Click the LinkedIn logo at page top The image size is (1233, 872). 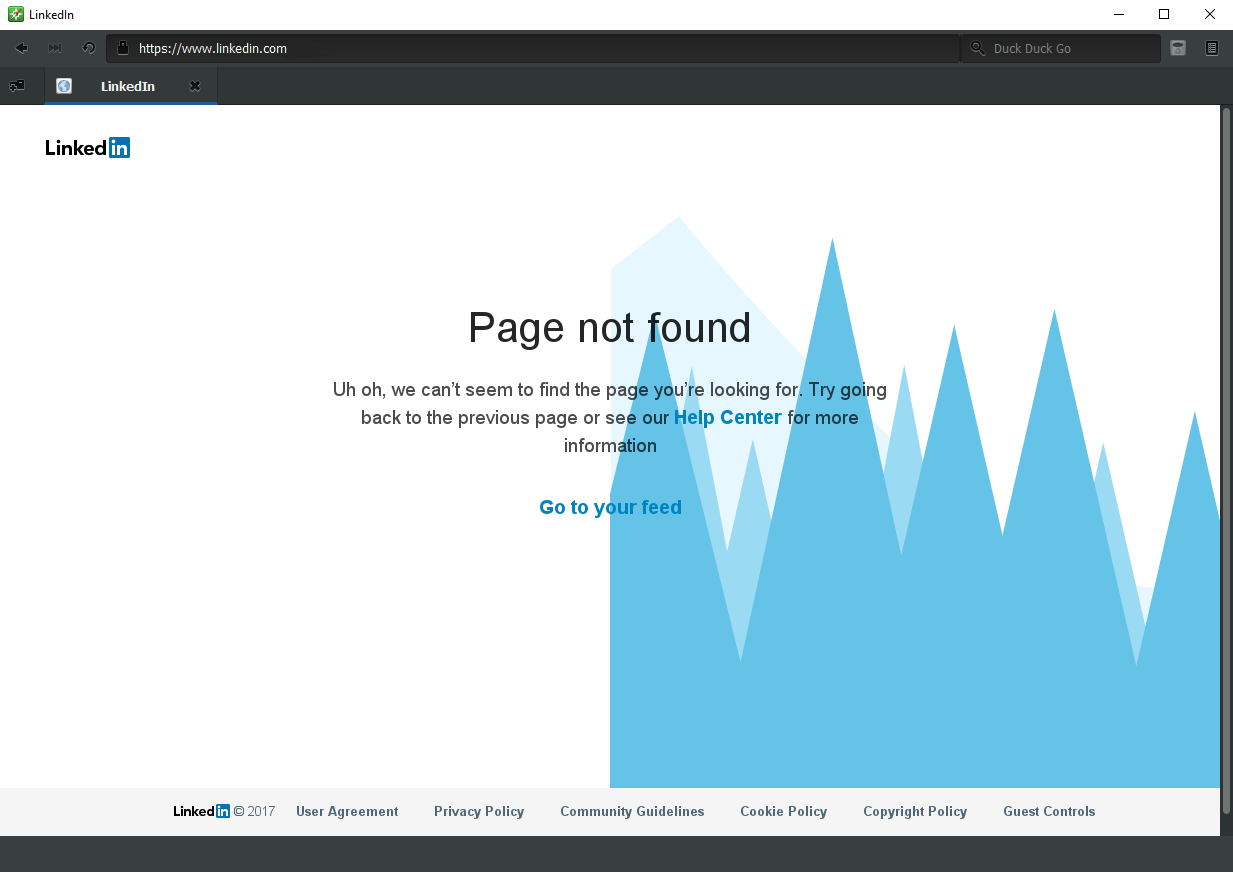click(x=88, y=148)
